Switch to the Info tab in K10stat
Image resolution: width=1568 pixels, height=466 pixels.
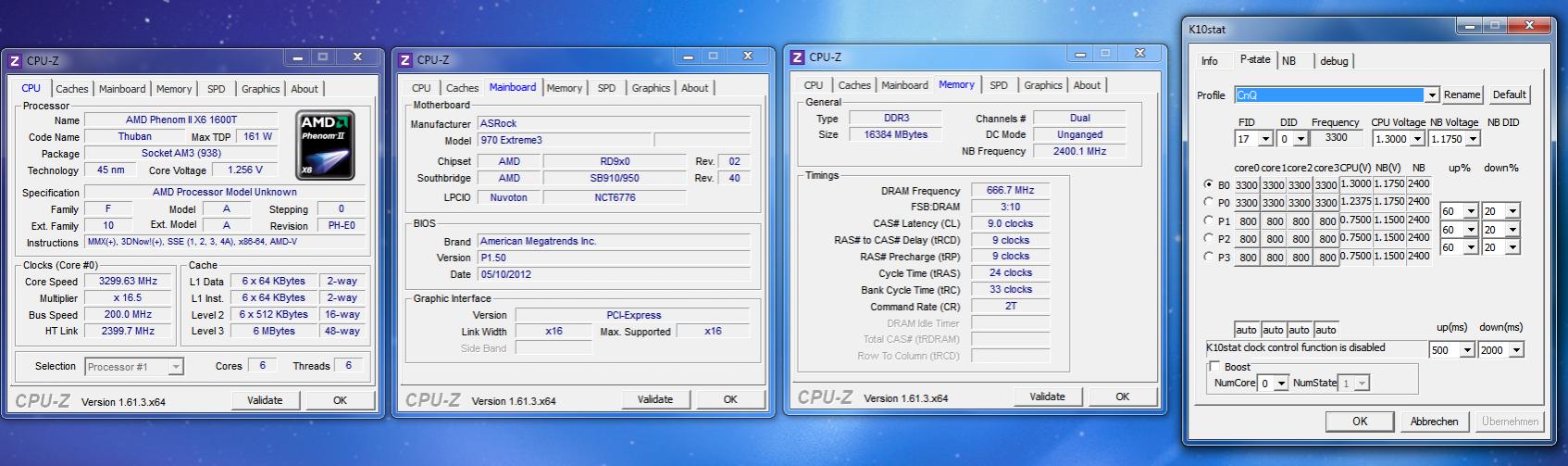(1210, 61)
